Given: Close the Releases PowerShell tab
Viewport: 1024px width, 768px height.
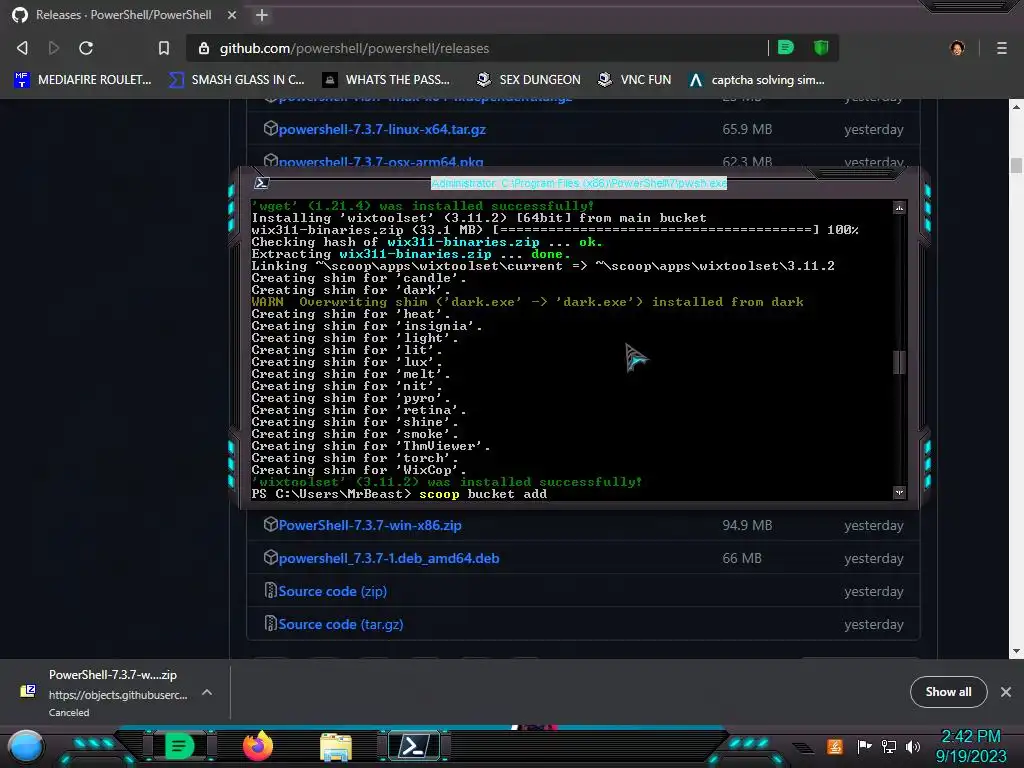Looking at the screenshot, I should (232, 15).
